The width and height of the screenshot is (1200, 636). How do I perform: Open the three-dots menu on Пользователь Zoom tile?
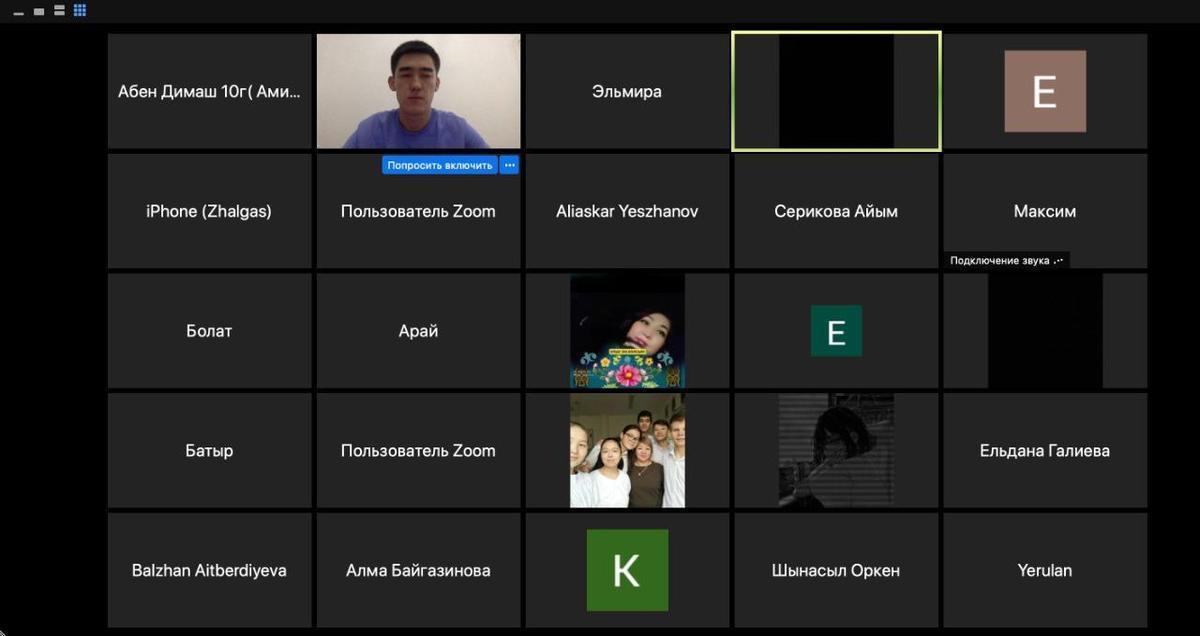click(509, 165)
